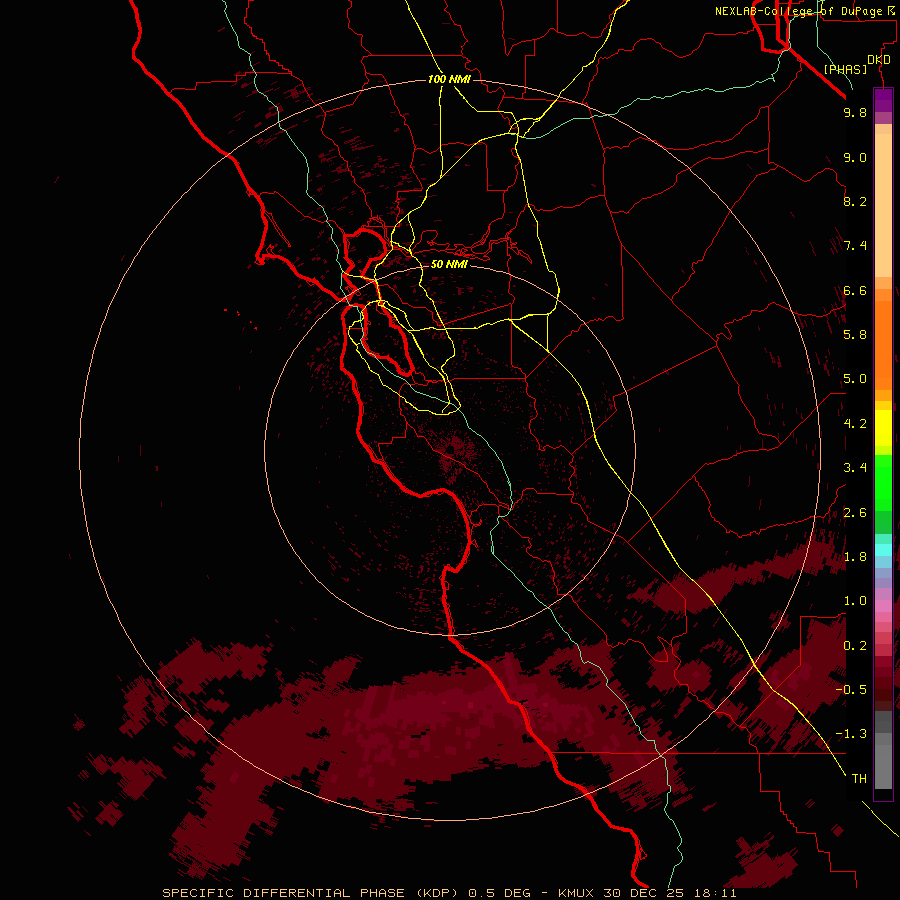Click the 0.2 value on color scale

[x=855, y=646]
